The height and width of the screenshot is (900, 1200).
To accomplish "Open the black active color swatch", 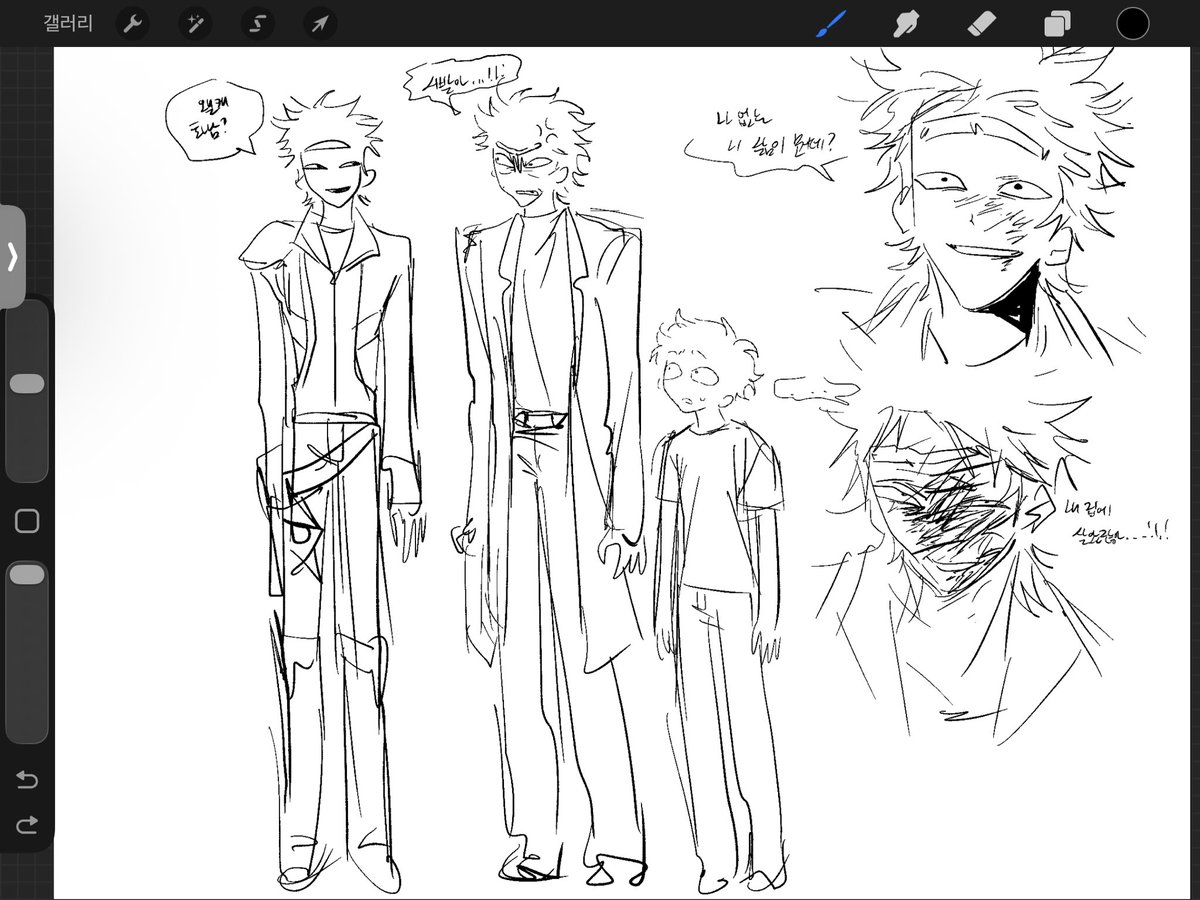I will click(1132, 23).
